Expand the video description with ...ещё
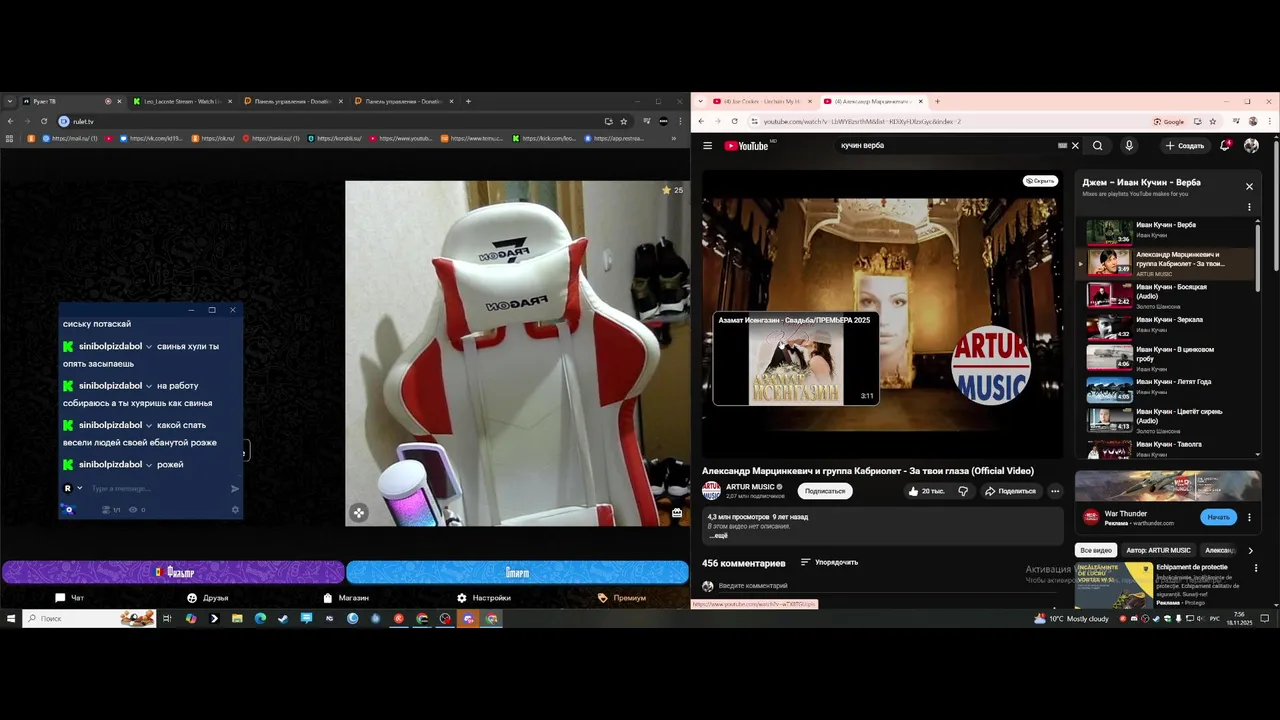 pyautogui.click(x=720, y=536)
